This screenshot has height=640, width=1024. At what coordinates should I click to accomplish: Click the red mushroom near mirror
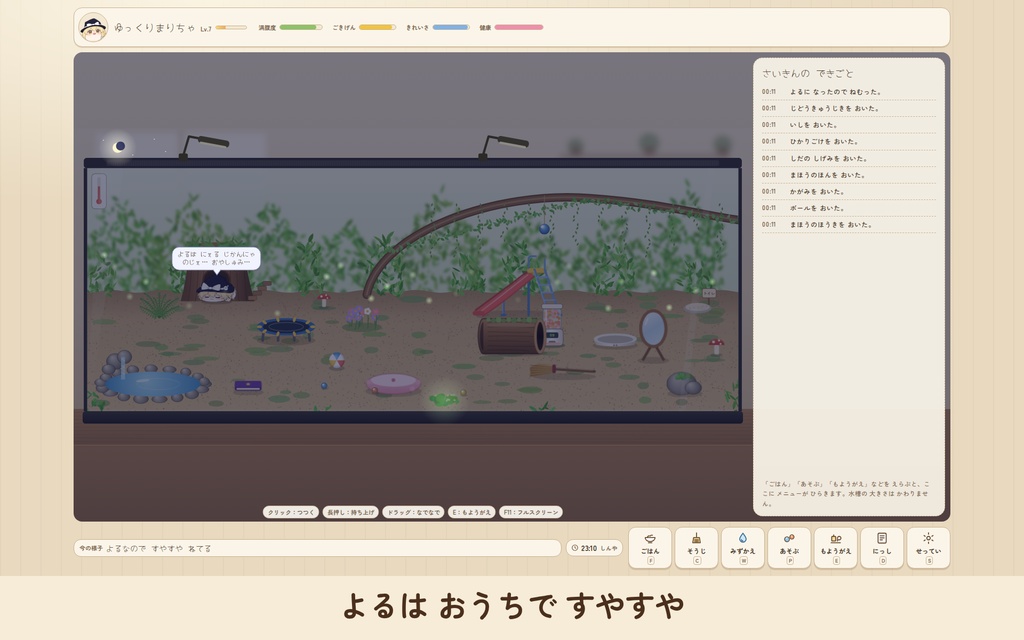pyautogui.click(x=716, y=345)
